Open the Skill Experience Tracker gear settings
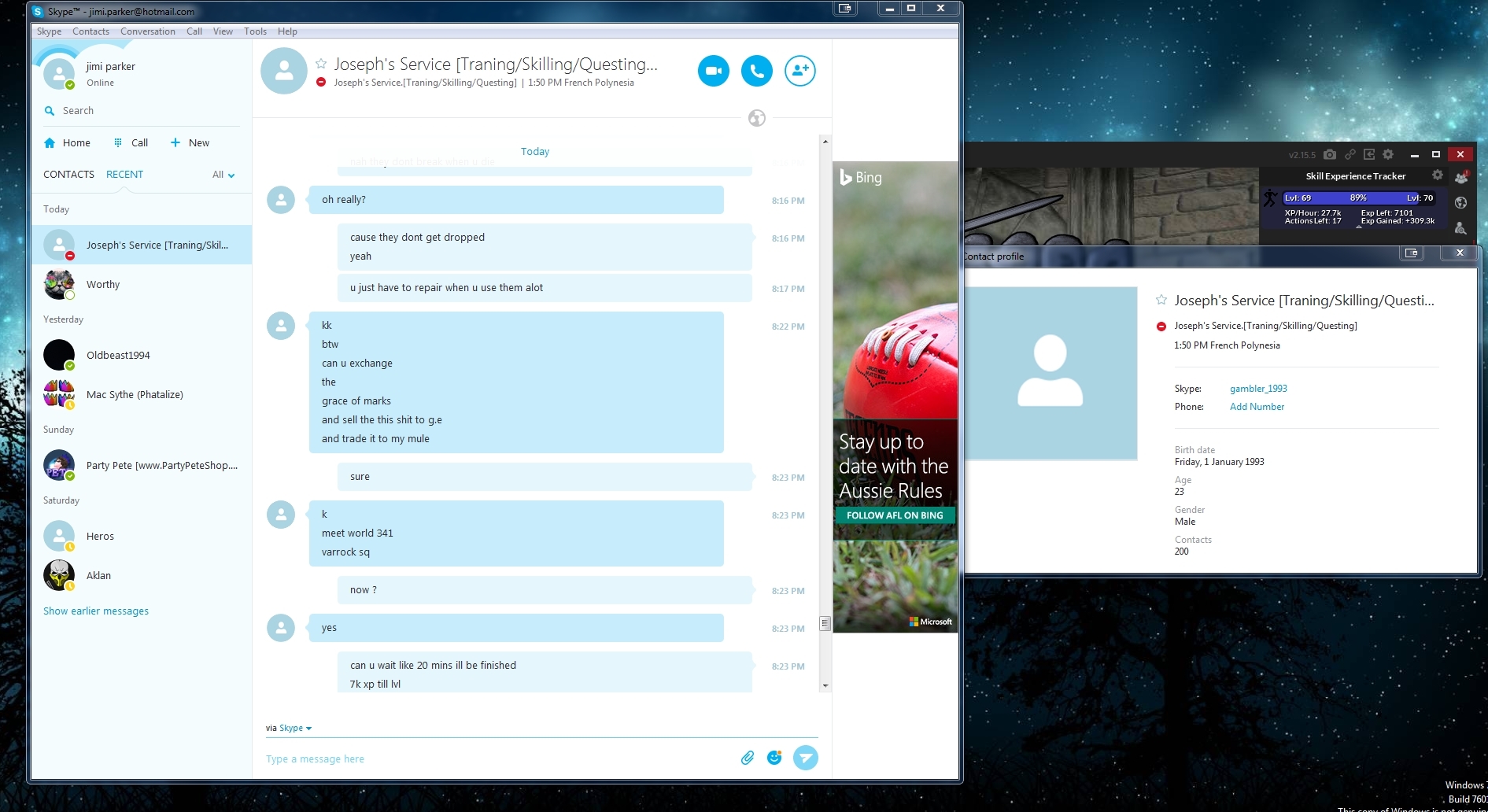The image size is (1488, 812). 1438,175
